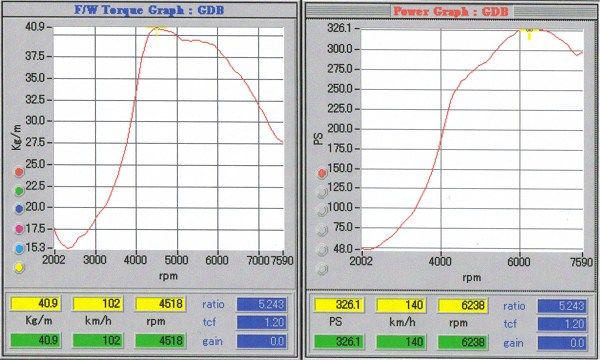Click the blue ratio 5.243 field in power panel
The image size is (600, 360).
pyautogui.click(x=562, y=306)
